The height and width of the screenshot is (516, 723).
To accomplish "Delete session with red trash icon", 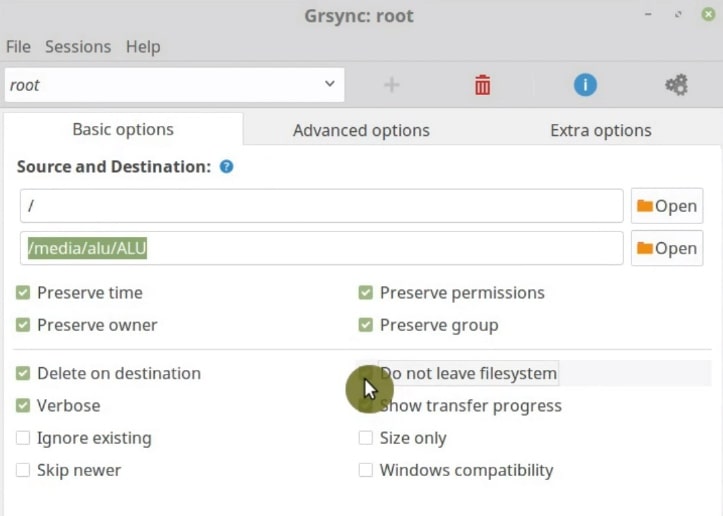I will pos(482,85).
